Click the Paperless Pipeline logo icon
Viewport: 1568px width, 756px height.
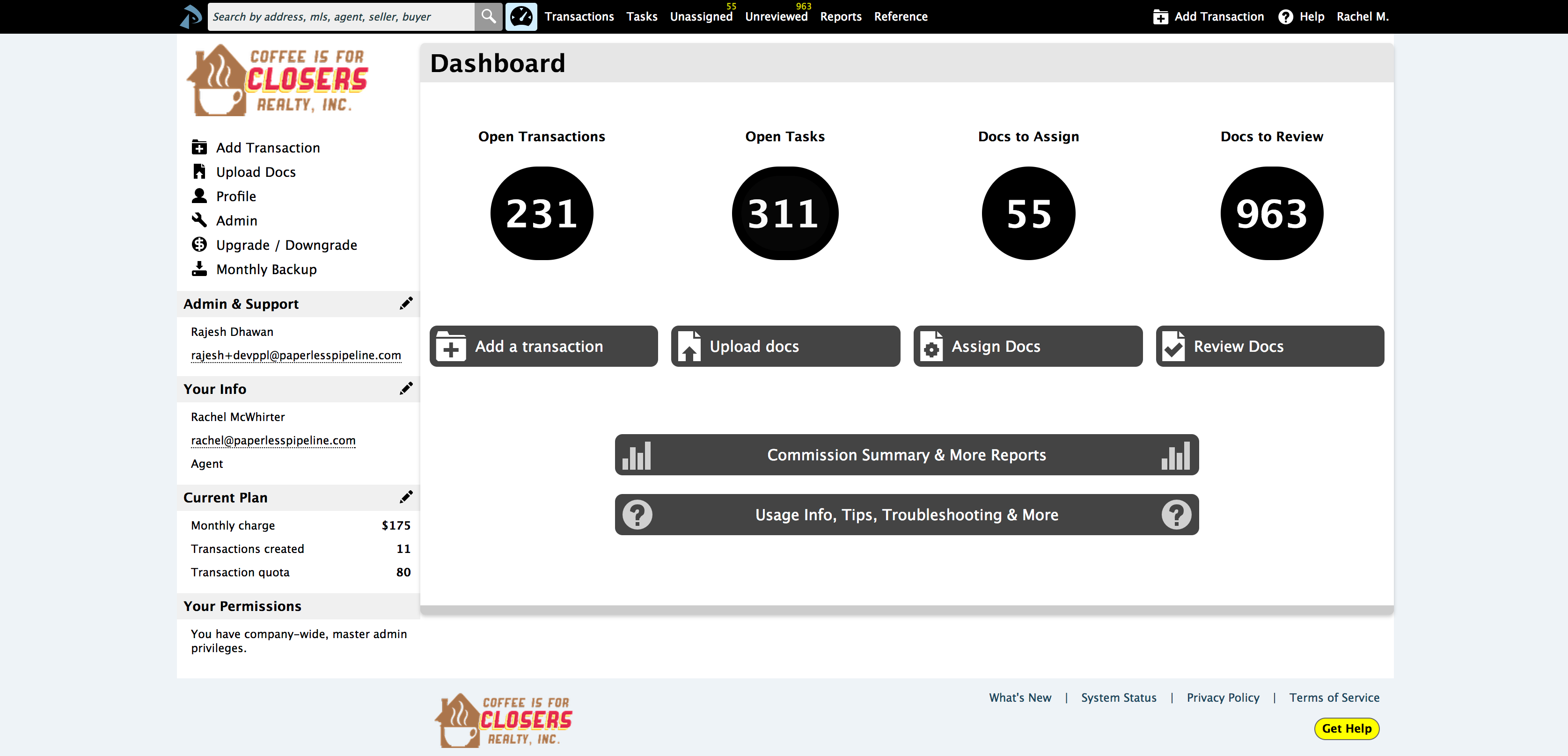coord(191,16)
